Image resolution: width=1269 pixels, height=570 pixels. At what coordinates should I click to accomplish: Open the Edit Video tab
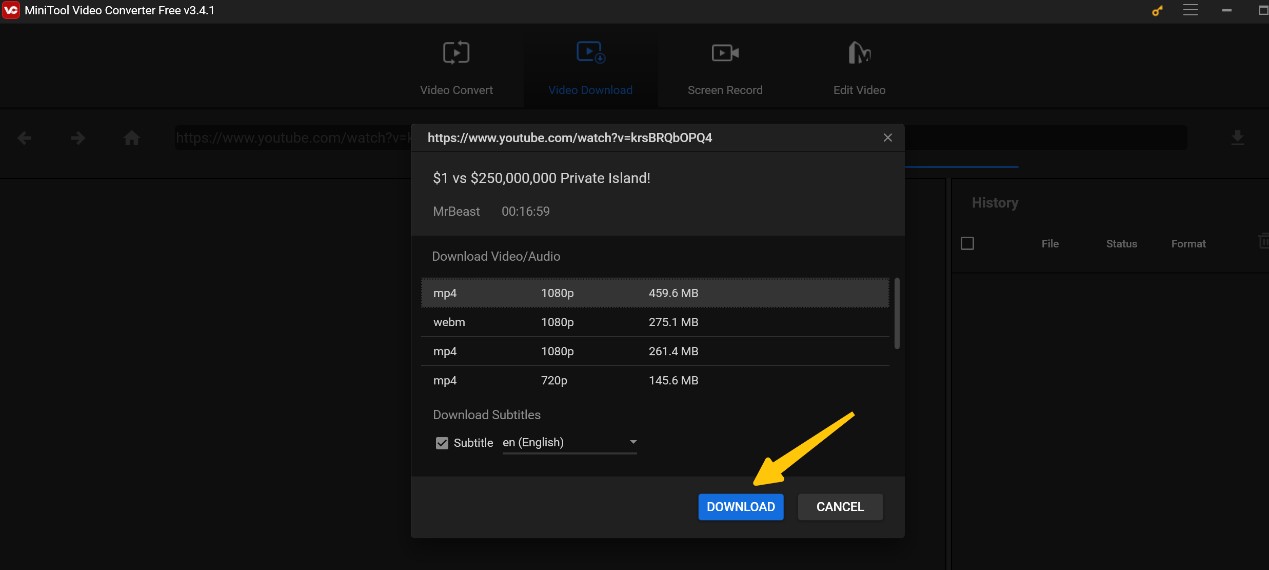[x=859, y=68]
